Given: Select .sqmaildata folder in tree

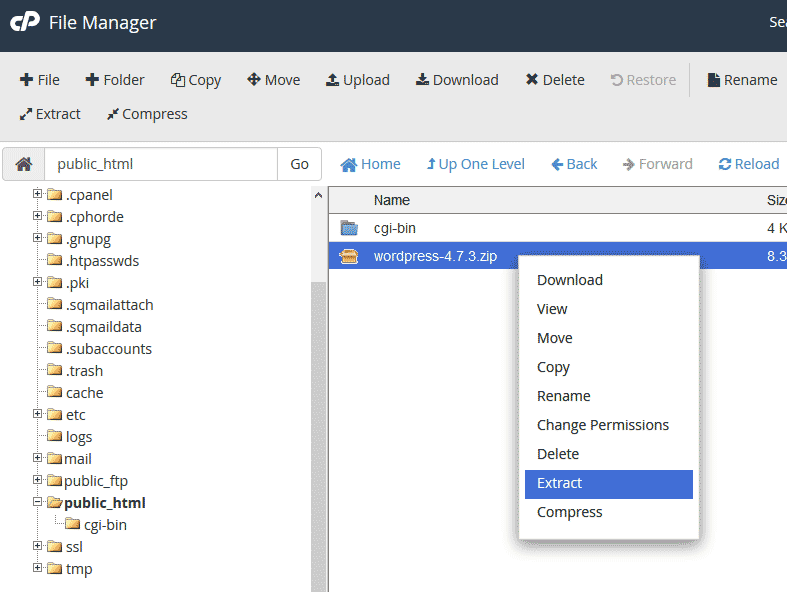Looking at the screenshot, I should (x=103, y=327).
